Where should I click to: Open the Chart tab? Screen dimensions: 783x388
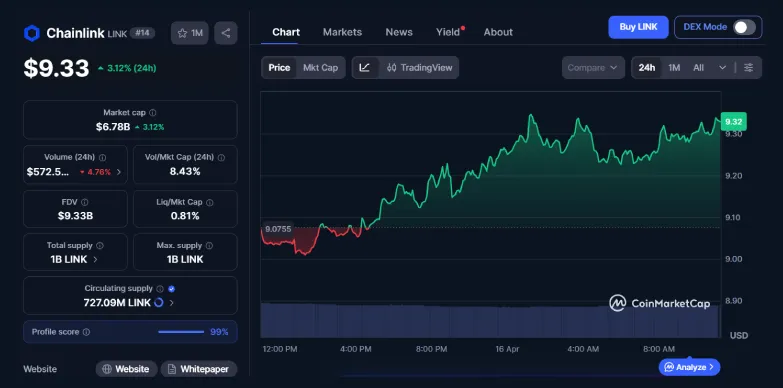tap(286, 32)
